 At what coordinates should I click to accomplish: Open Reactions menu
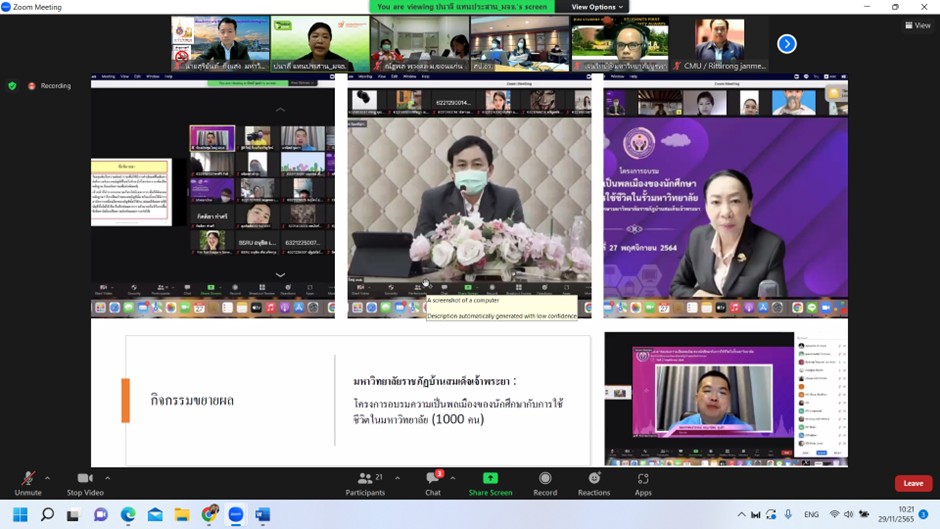pyautogui.click(x=593, y=483)
